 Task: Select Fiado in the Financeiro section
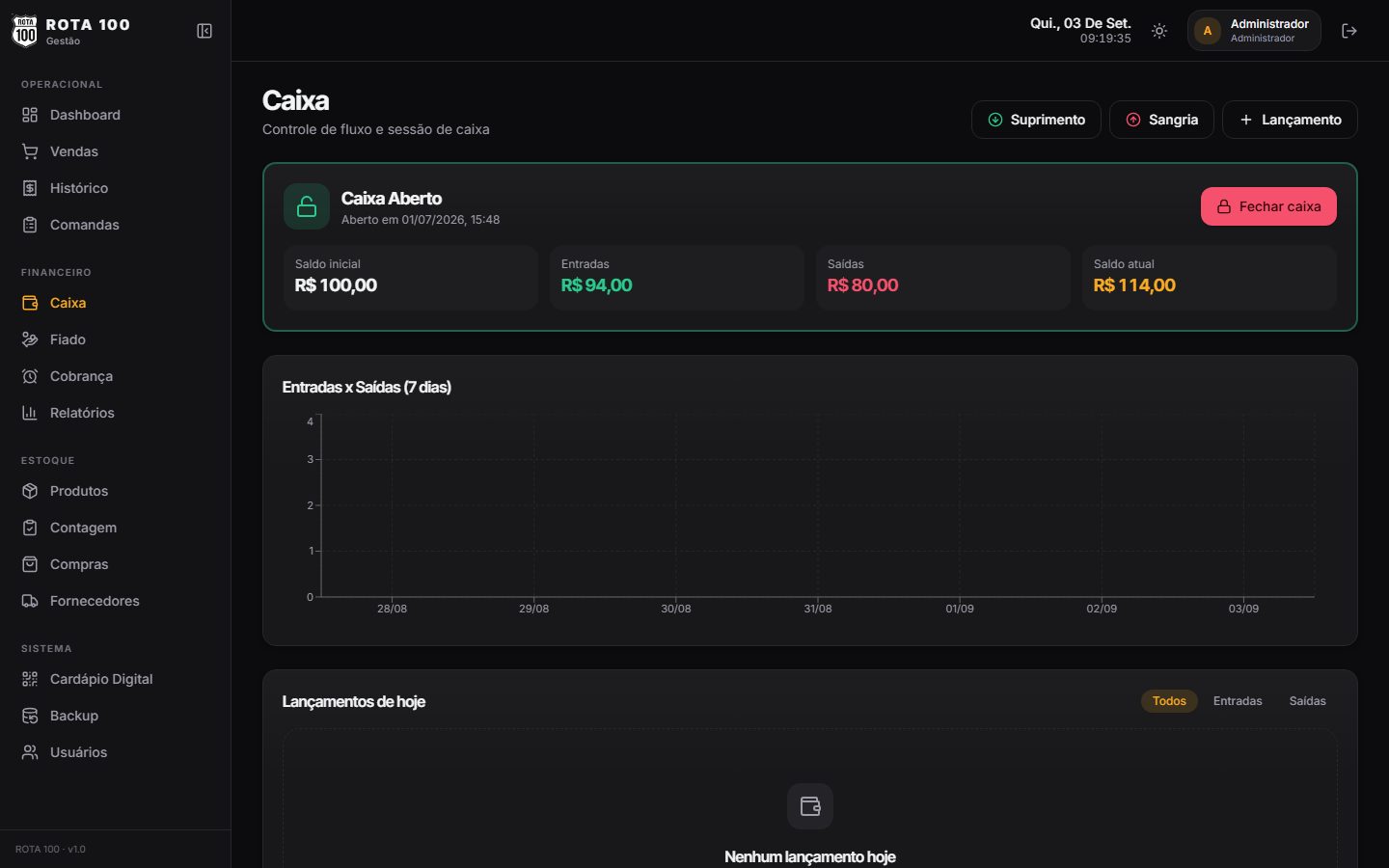pyautogui.click(x=116, y=339)
